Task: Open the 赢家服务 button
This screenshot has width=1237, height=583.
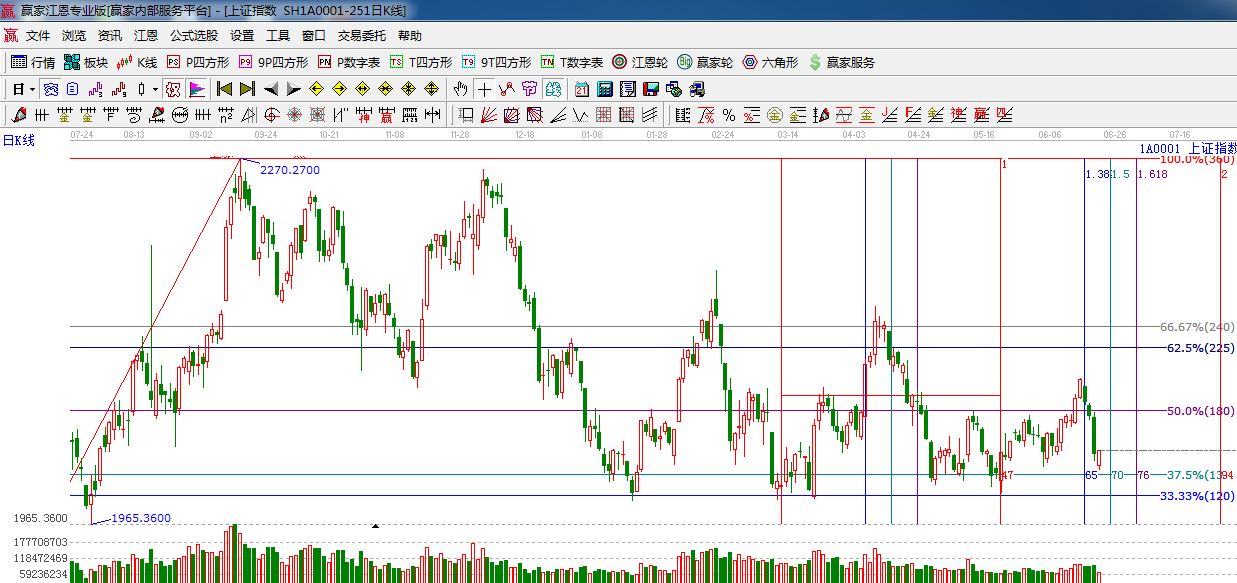Action: (841, 62)
